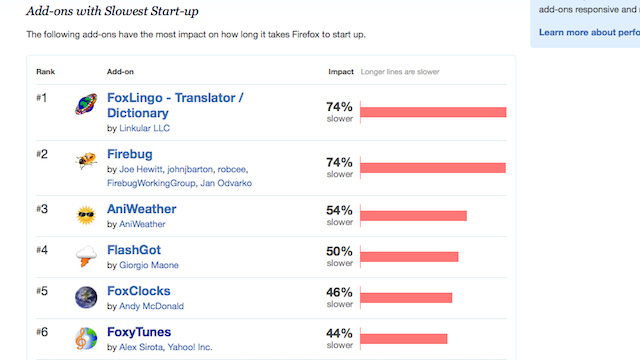Open the FoxLingo - Translator / Dictionary add-on
Screen dimensions: 640x360
coord(175,105)
